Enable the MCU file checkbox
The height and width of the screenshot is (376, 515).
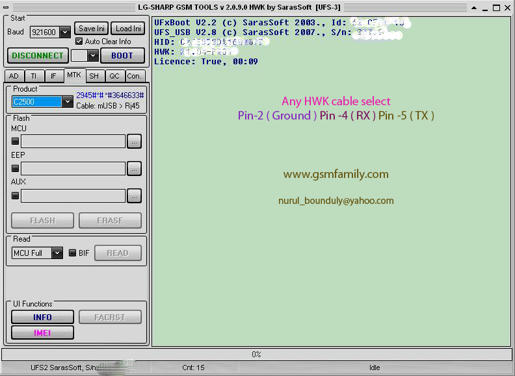tap(15, 141)
